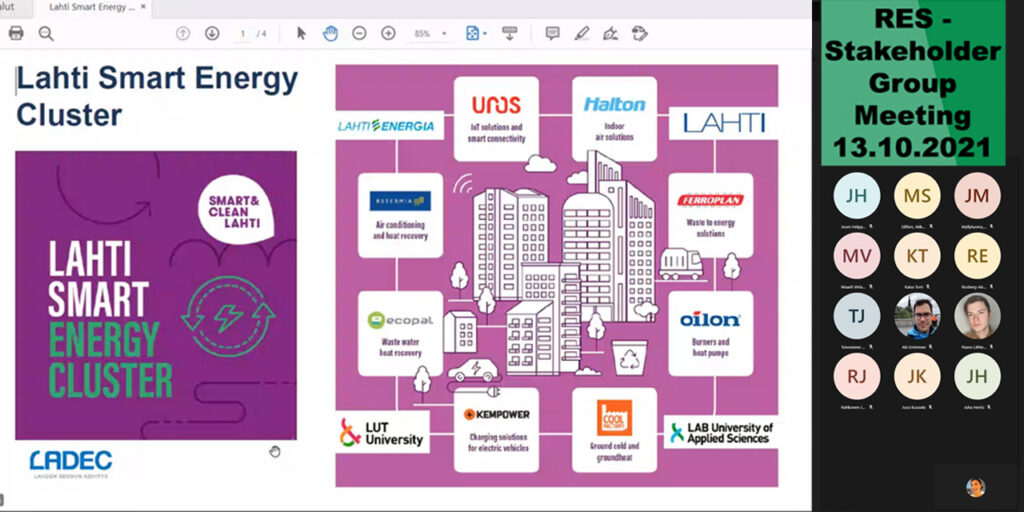Go to next page with down arrow
This screenshot has height=512, width=1024.
pyautogui.click(x=212, y=33)
